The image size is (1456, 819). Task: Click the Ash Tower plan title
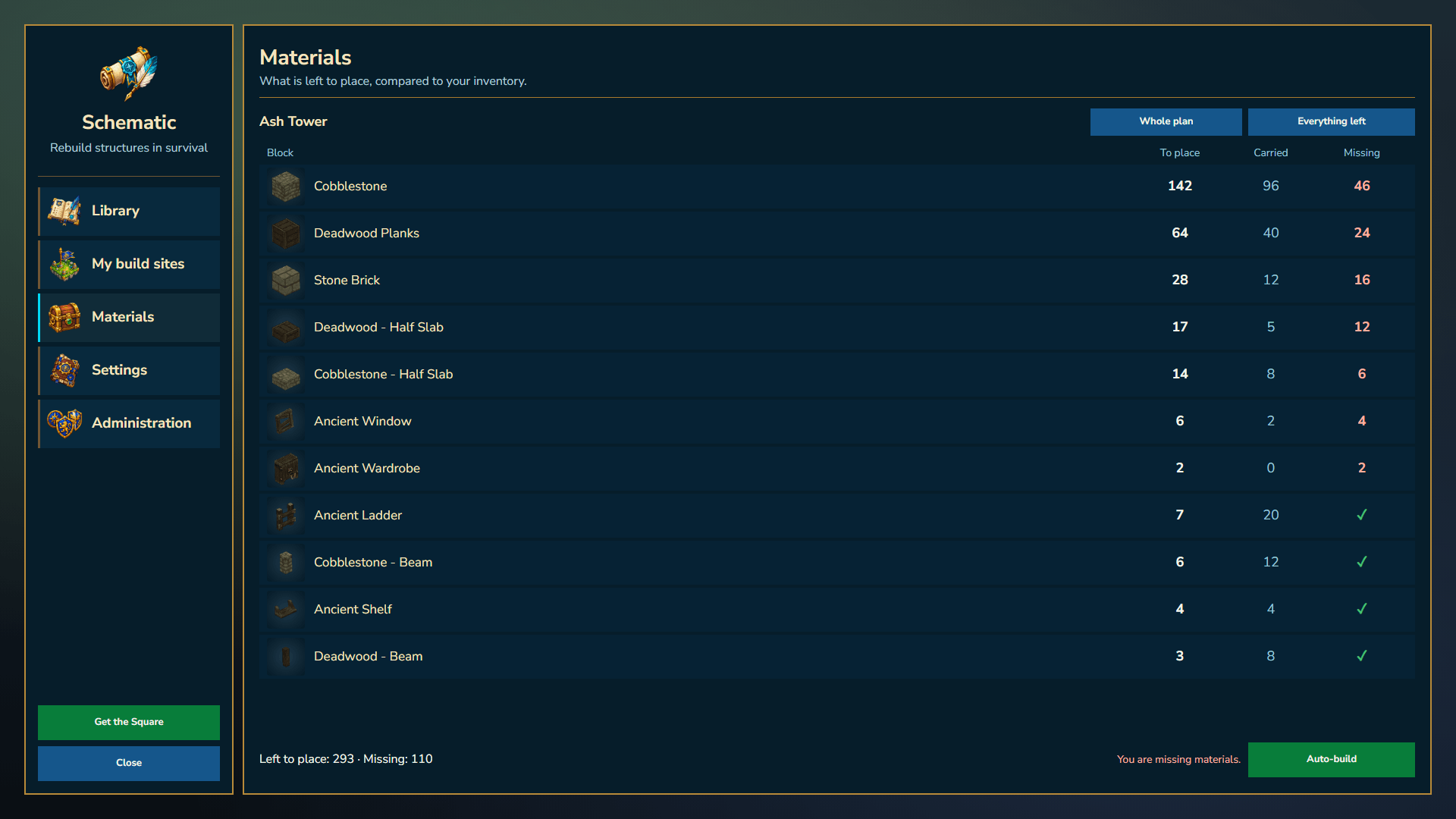point(293,121)
